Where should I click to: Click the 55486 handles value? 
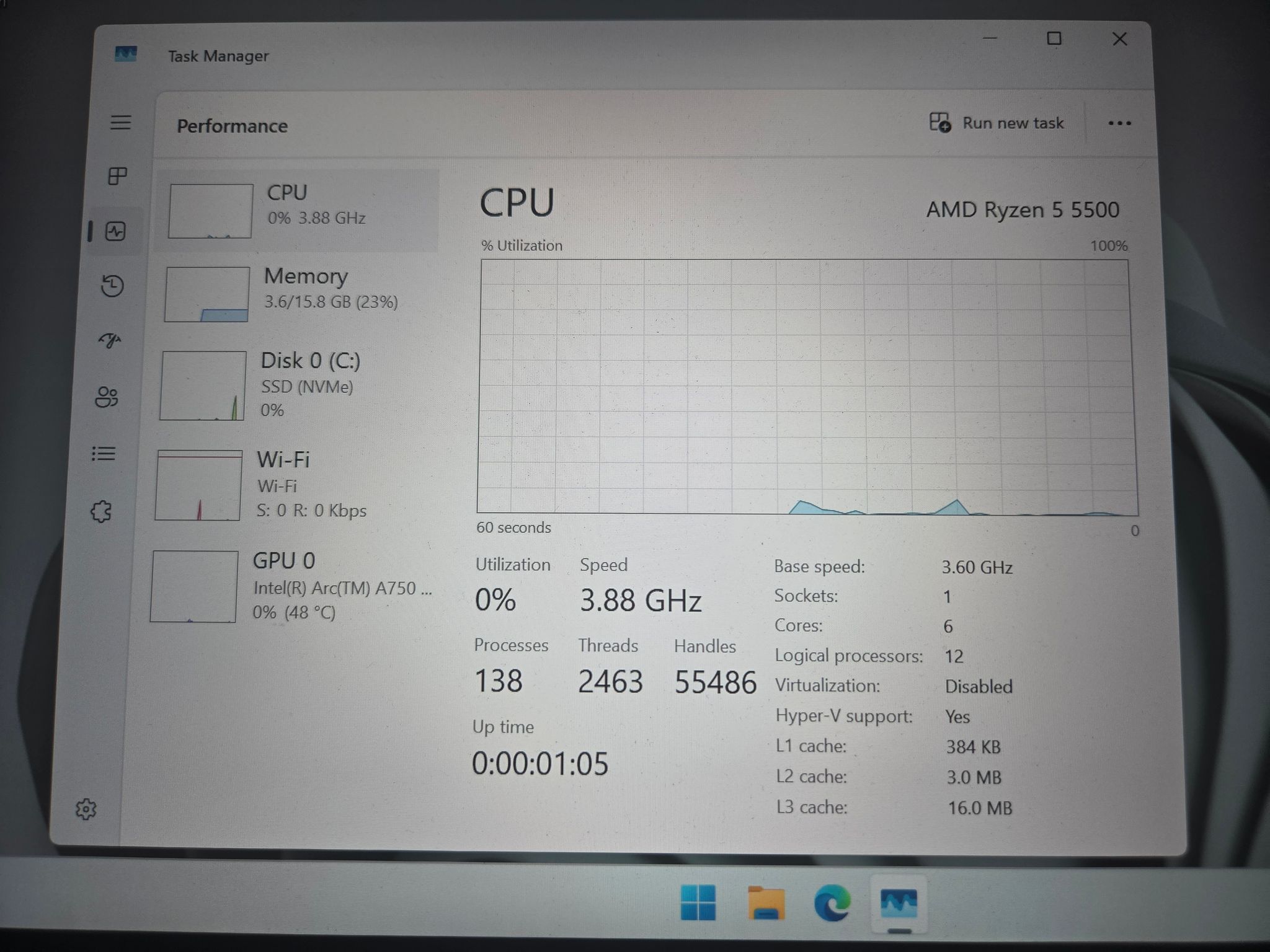point(716,682)
